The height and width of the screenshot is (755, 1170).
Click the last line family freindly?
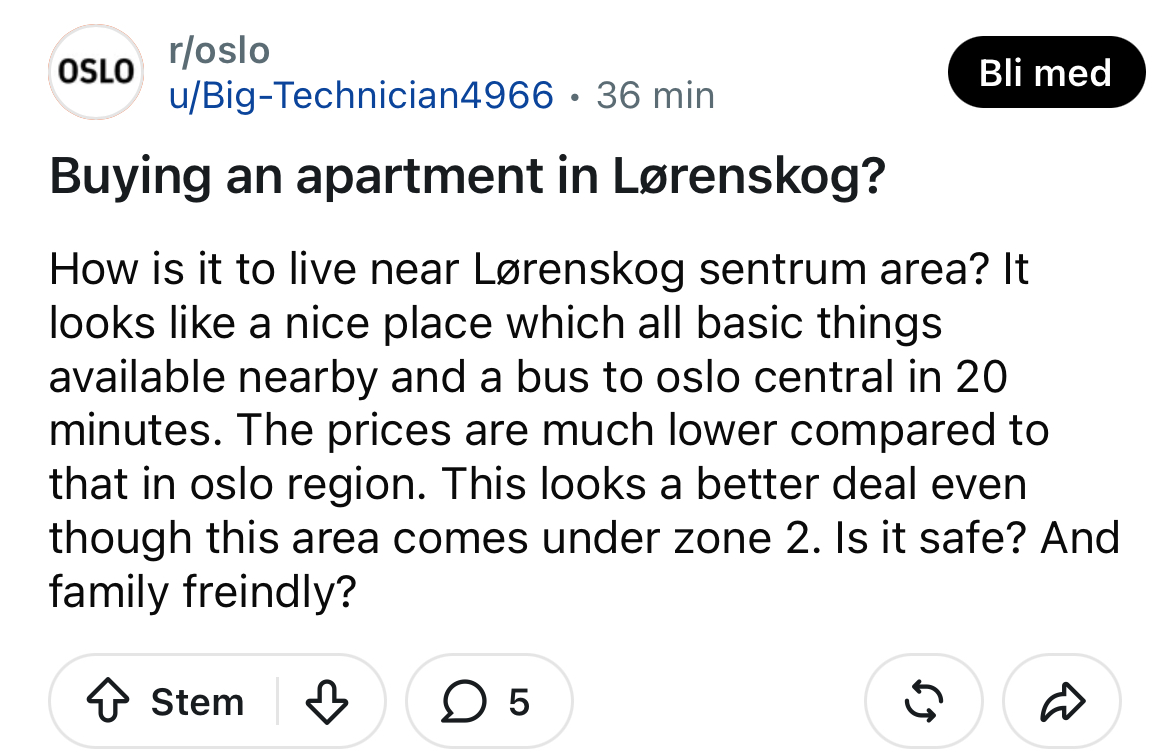[x=203, y=592]
